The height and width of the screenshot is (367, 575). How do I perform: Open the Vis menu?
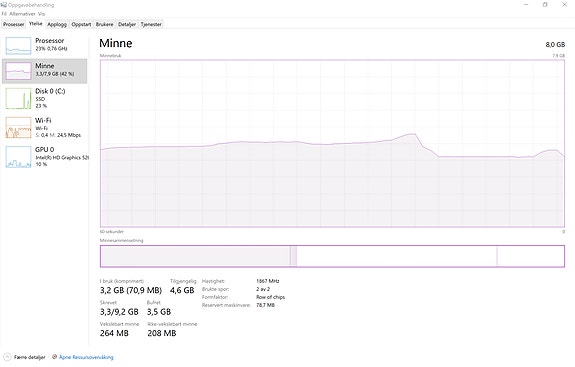41,14
